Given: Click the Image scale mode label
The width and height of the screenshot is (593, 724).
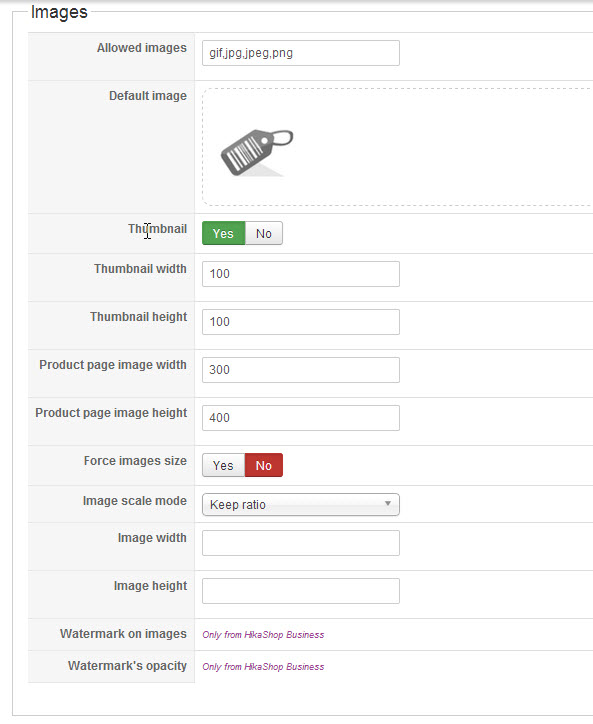Looking at the screenshot, I should coord(135,501).
